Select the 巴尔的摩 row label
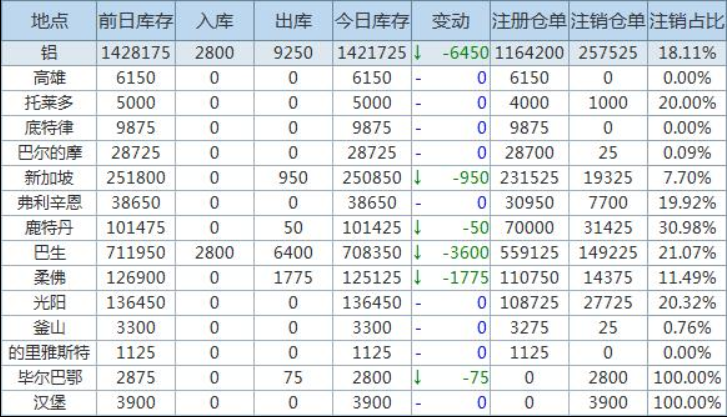This screenshot has height=417, width=727. click(49, 152)
